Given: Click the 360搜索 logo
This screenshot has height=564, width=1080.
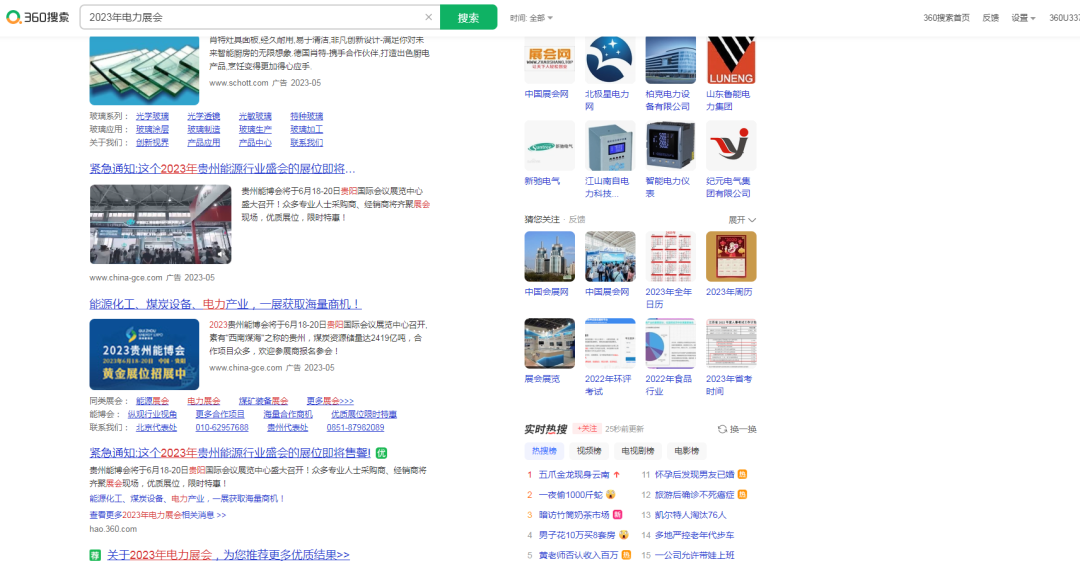Looking at the screenshot, I should point(38,17).
